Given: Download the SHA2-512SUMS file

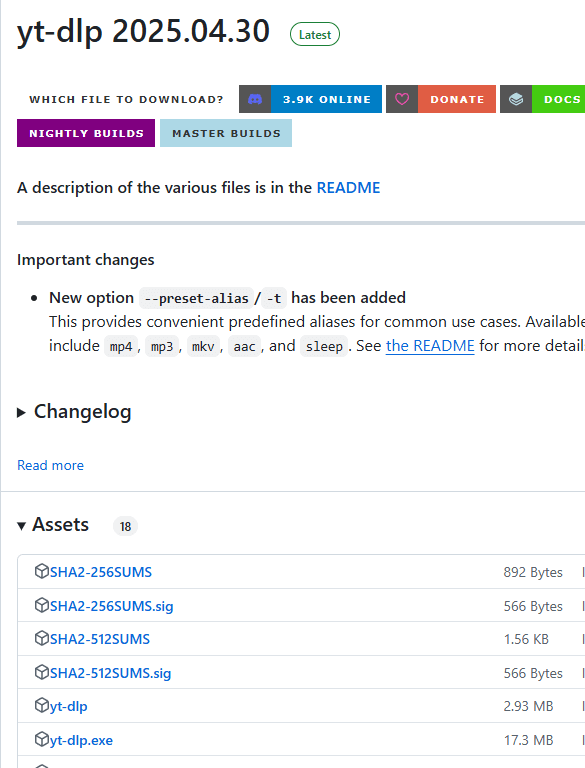Looking at the screenshot, I should coord(100,639).
